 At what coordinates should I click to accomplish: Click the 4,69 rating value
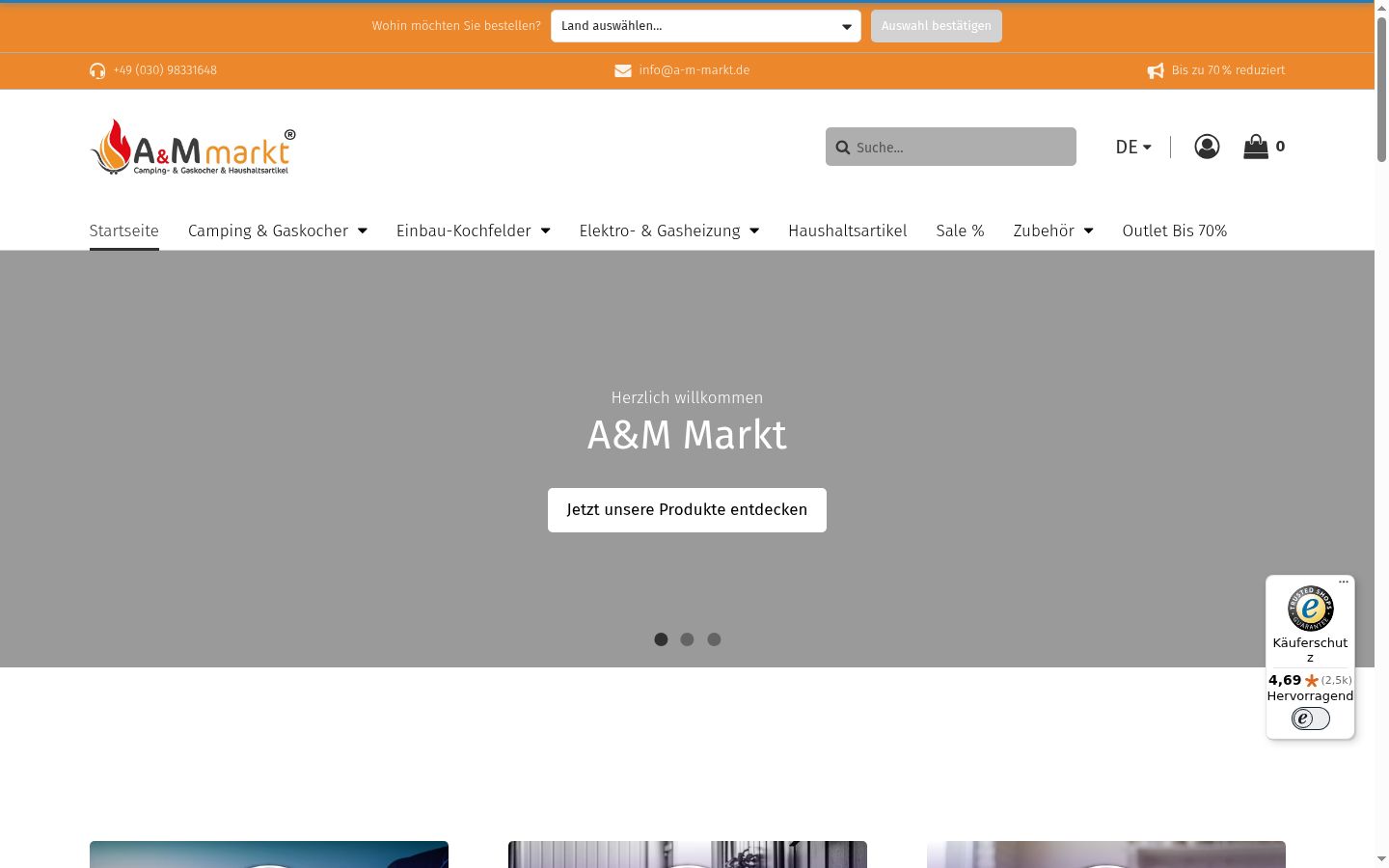click(x=1285, y=680)
